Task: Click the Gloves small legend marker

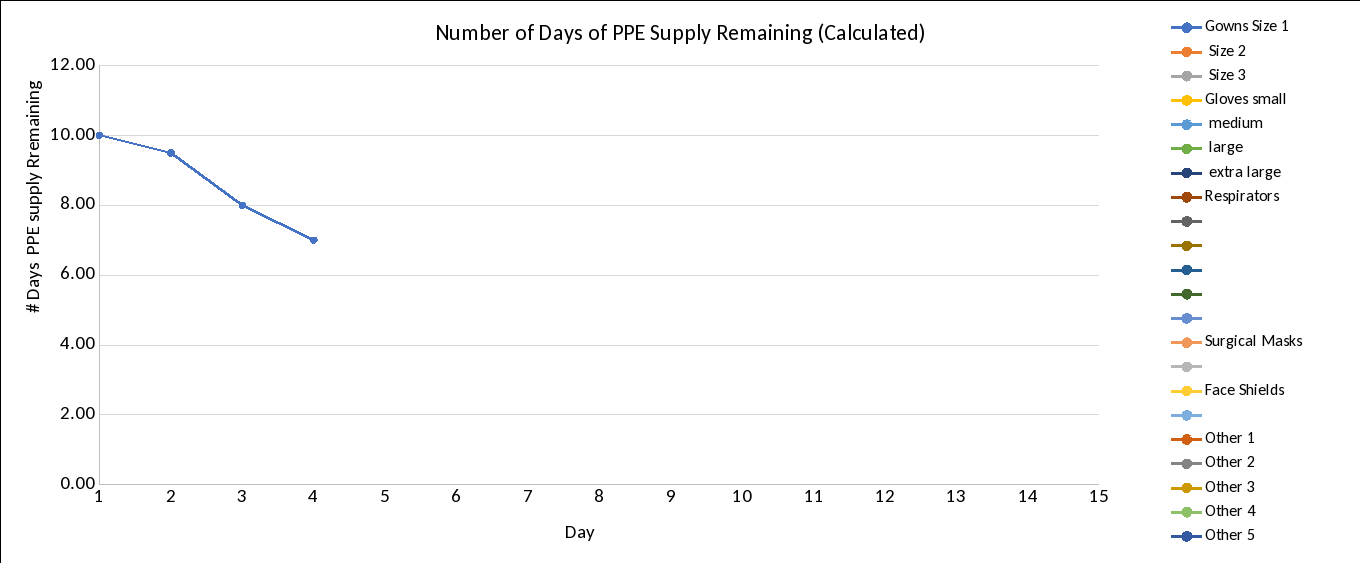Action: [1186, 100]
